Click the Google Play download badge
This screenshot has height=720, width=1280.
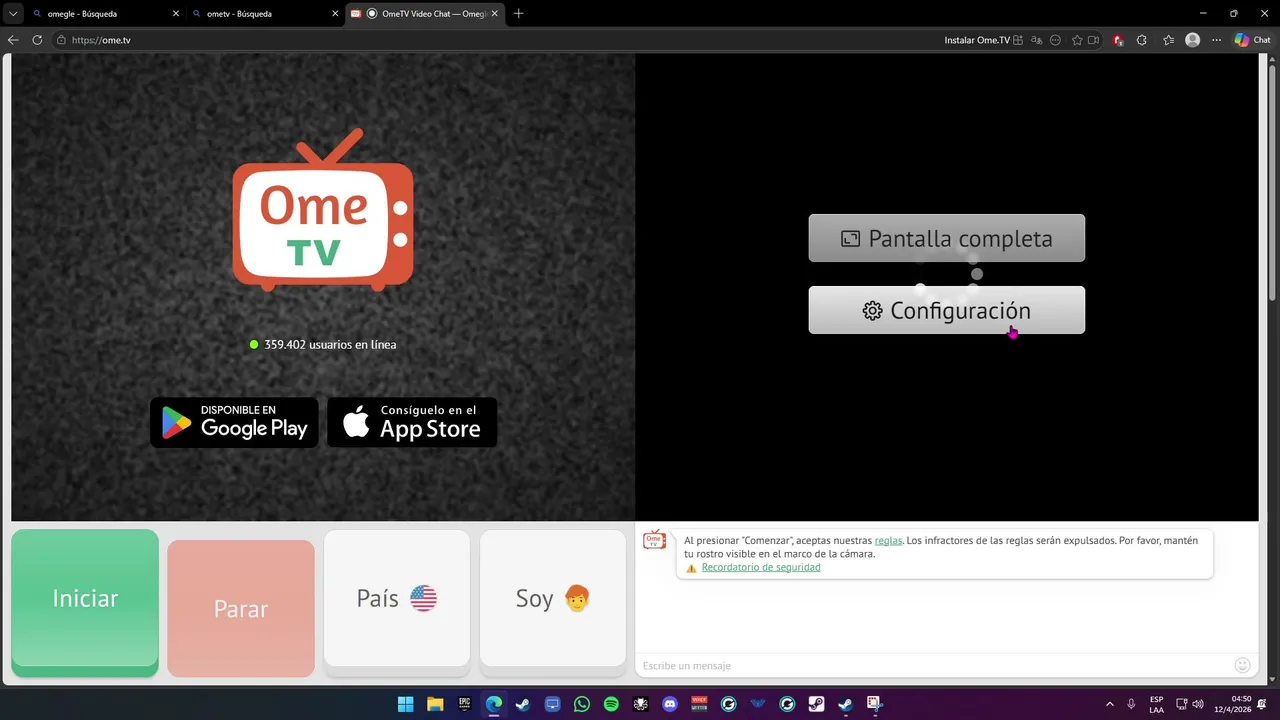click(x=234, y=422)
